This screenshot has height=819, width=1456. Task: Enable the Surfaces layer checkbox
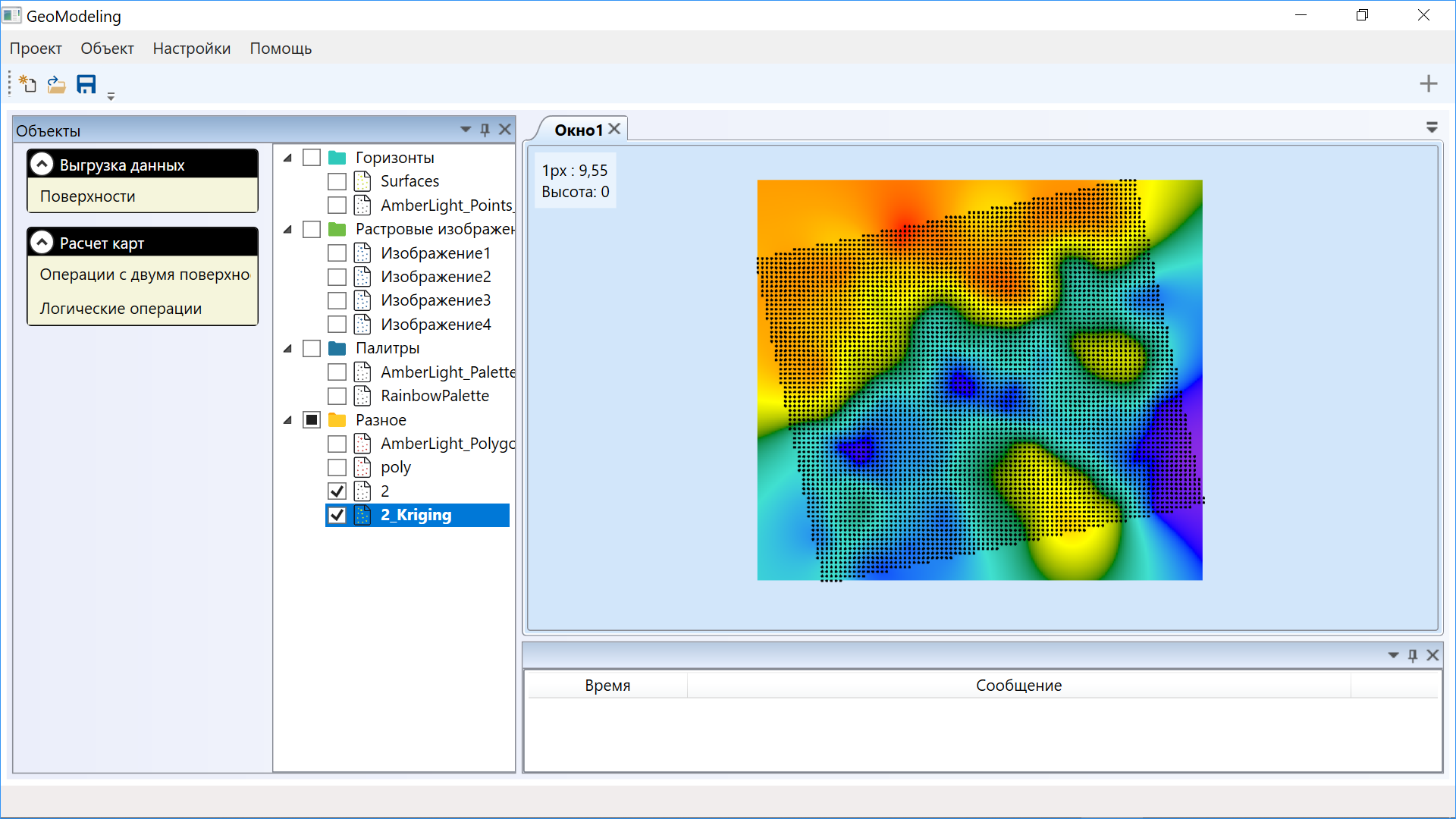pos(337,181)
